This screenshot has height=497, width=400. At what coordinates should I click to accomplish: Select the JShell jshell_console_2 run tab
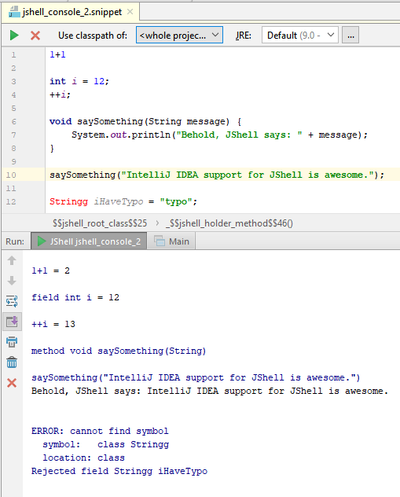point(89,241)
